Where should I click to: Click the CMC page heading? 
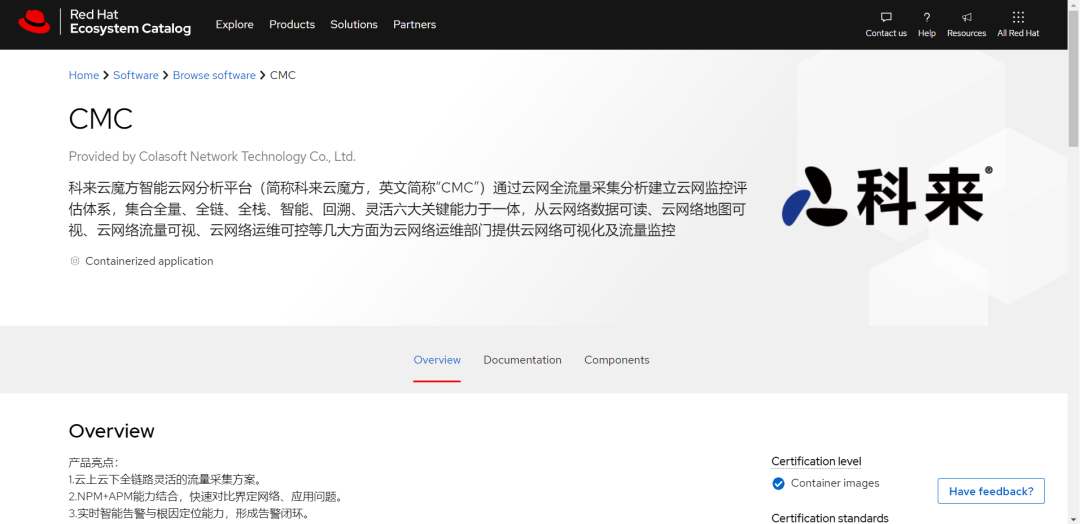click(x=101, y=119)
